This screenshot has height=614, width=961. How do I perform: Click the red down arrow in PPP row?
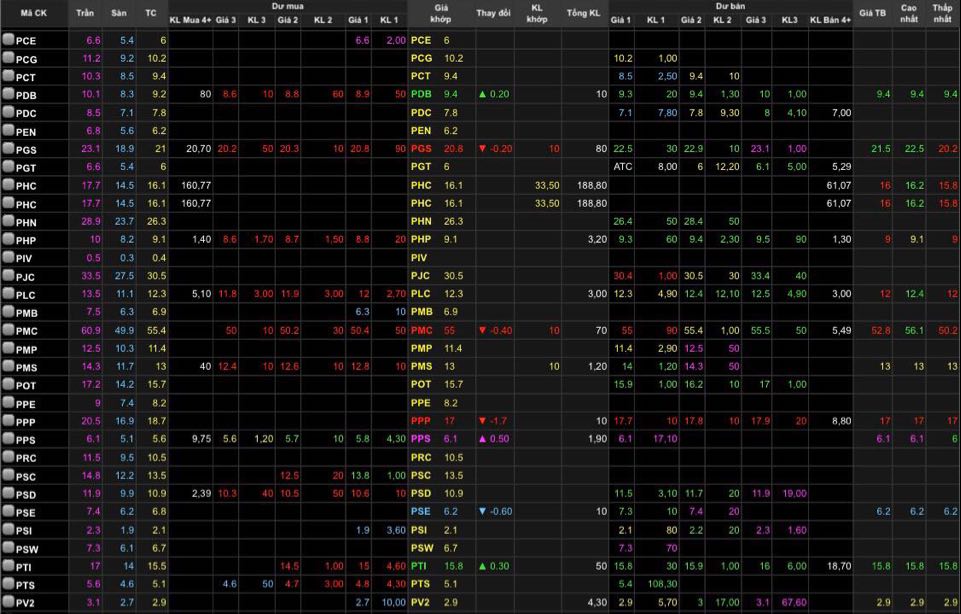[481, 421]
